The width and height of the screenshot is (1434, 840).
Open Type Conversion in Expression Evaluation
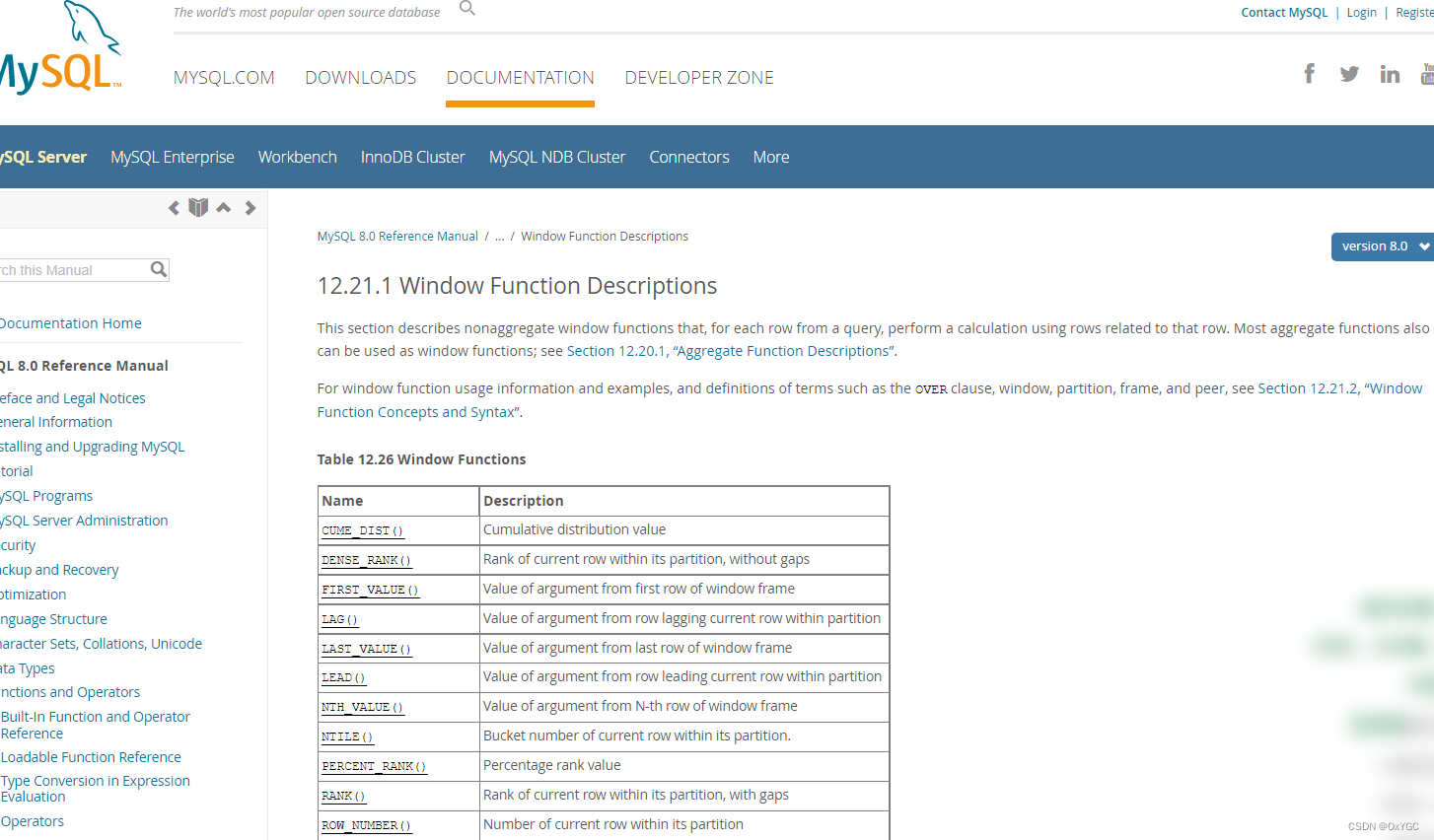[95, 789]
